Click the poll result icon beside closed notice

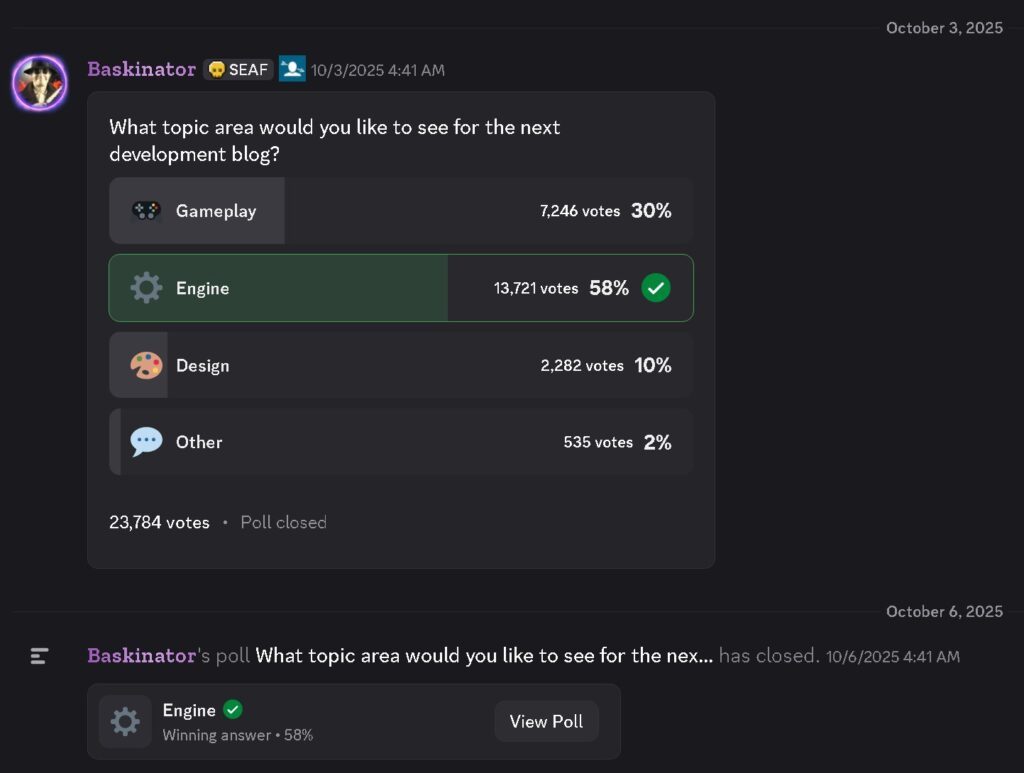39,656
